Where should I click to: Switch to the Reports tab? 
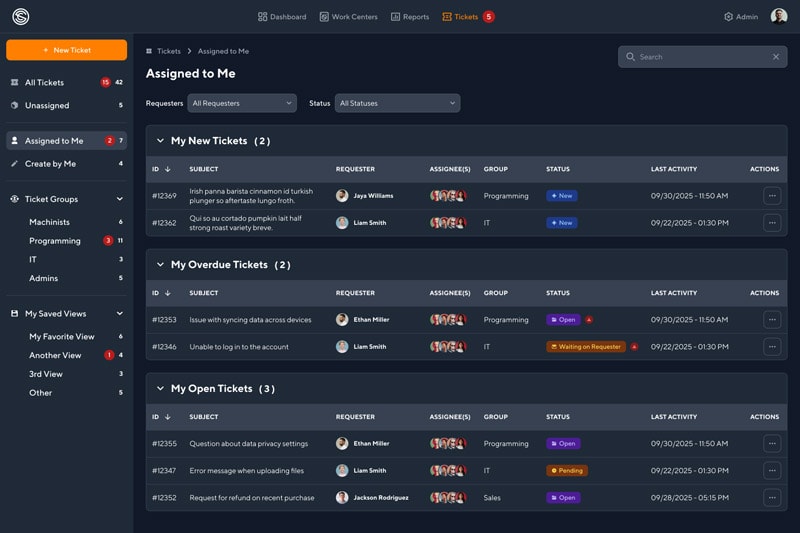click(x=410, y=17)
